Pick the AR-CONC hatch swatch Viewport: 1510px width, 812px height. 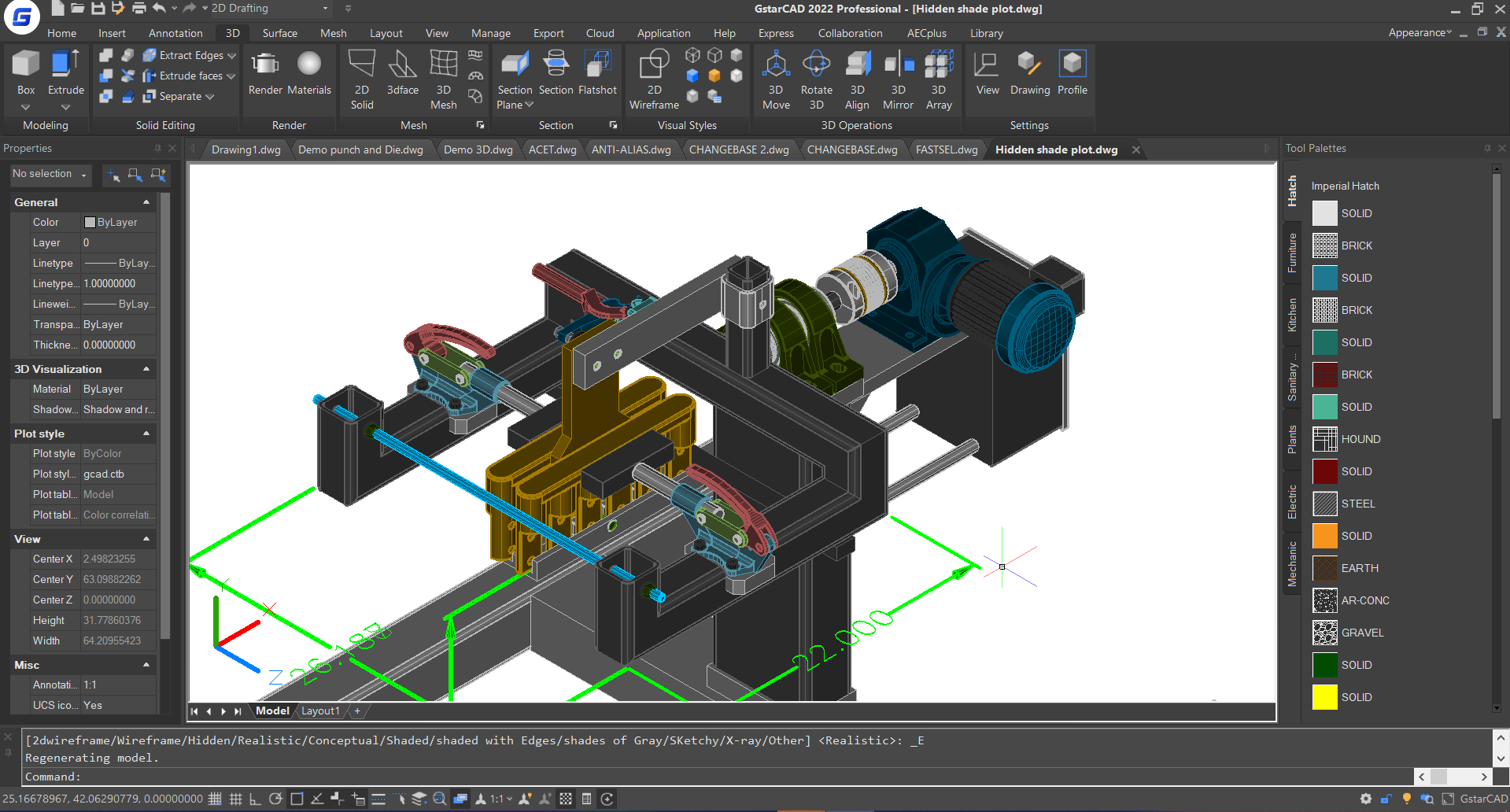[x=1324, y=600]
